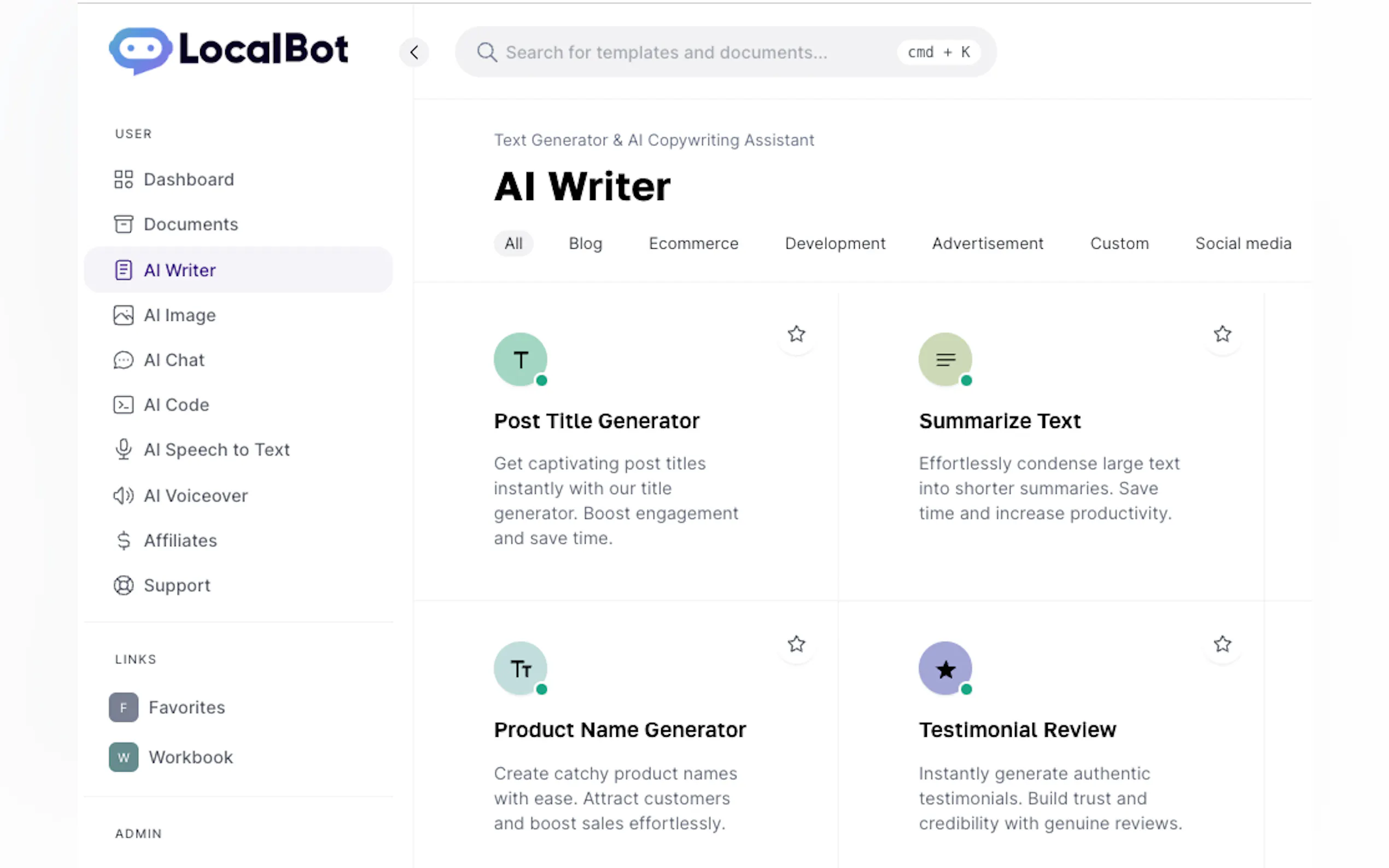Open the Dashboard from the sidebar
Image resolution: width=1389 pixels, height=868 pixels.
tap(189, 179)
